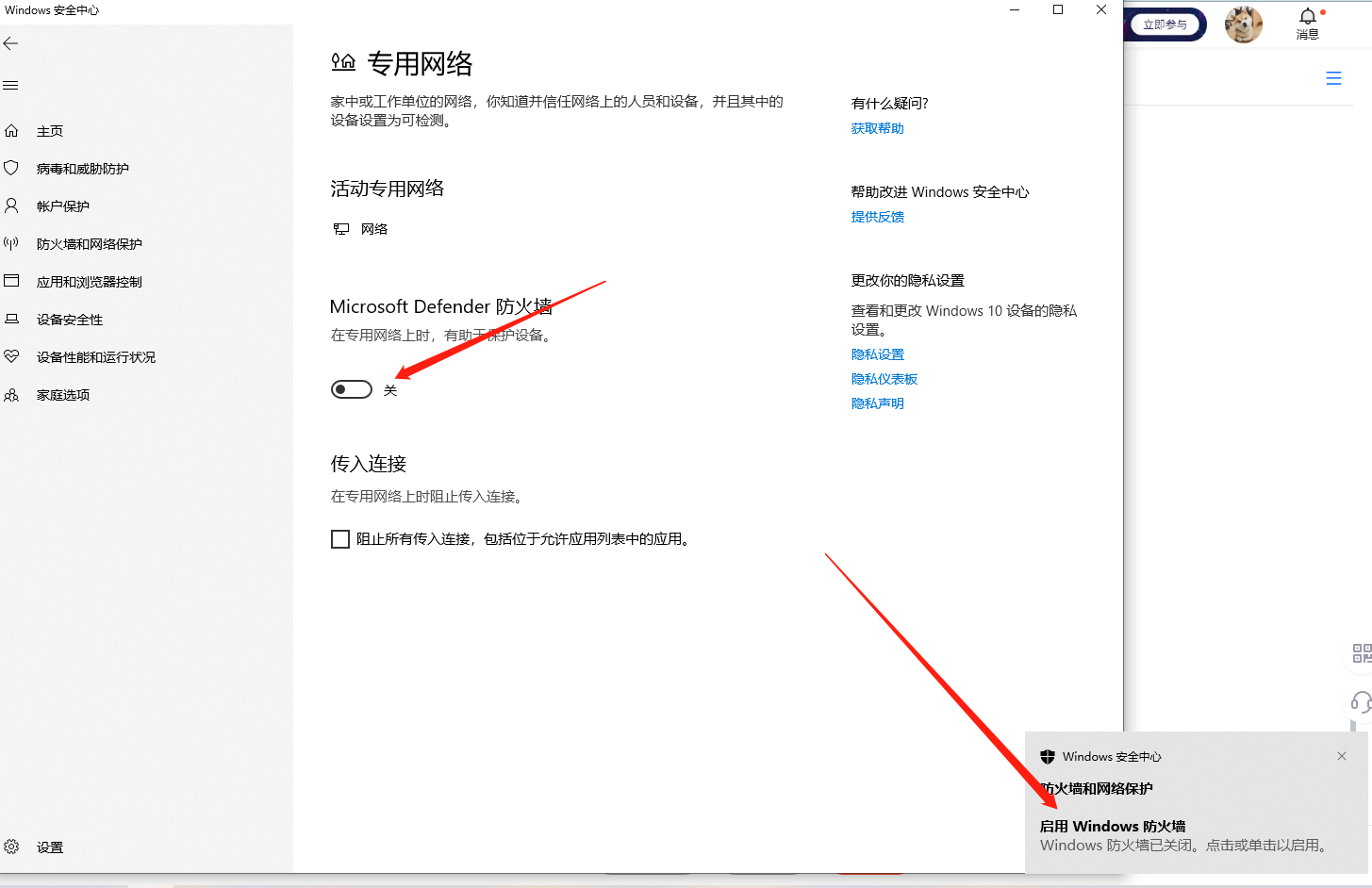This screenshot has height=888, width=1372.
Task: Open the 隐私仪表板 link
Action: click(x=884, y=379)
